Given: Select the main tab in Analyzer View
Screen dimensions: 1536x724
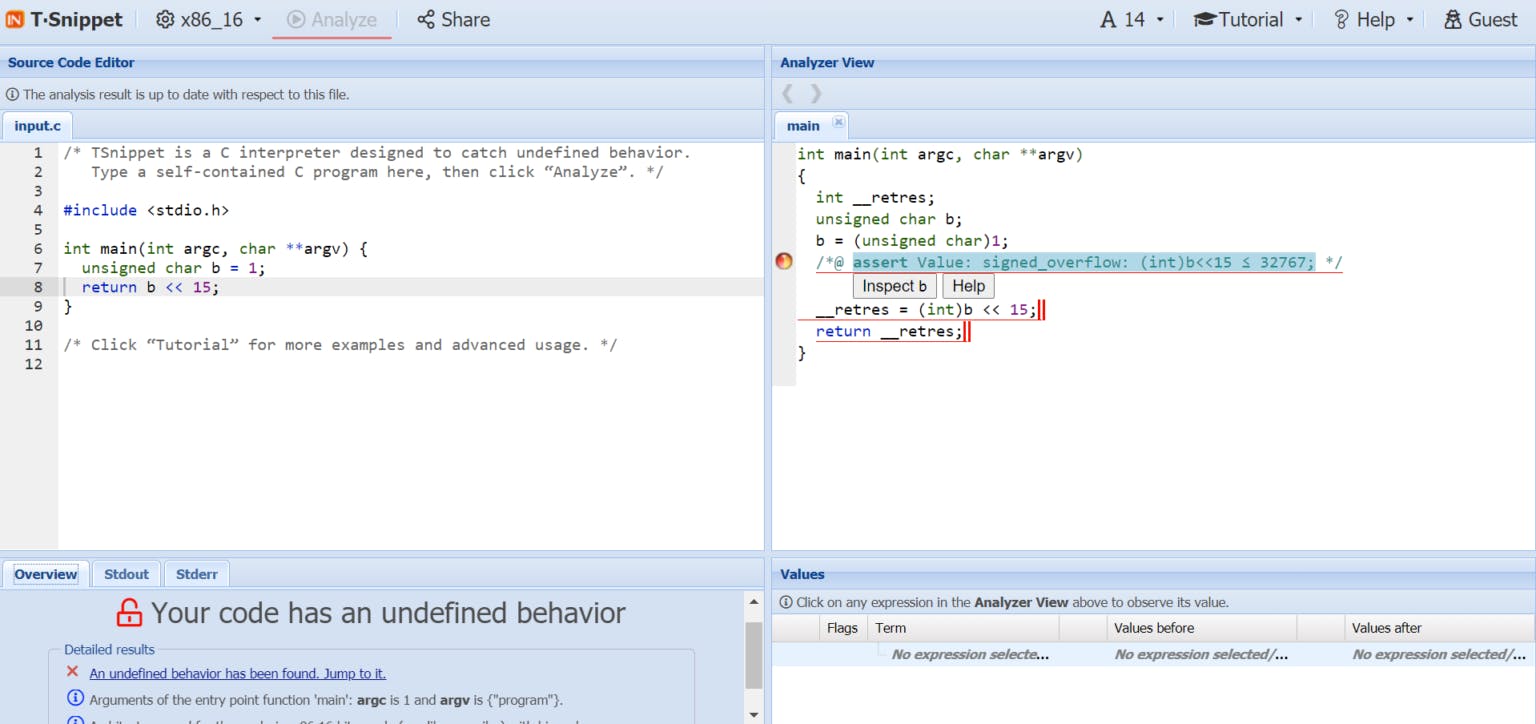Looking at the screenshot, I should coord(803,126).
